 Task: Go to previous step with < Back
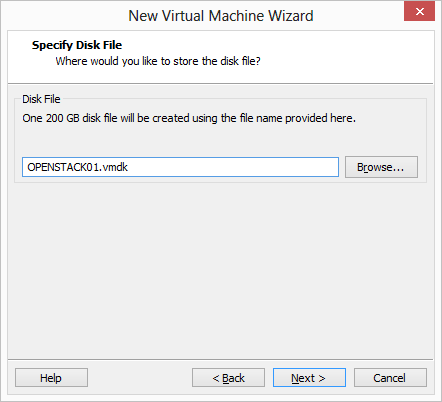[x=228, y=378]
